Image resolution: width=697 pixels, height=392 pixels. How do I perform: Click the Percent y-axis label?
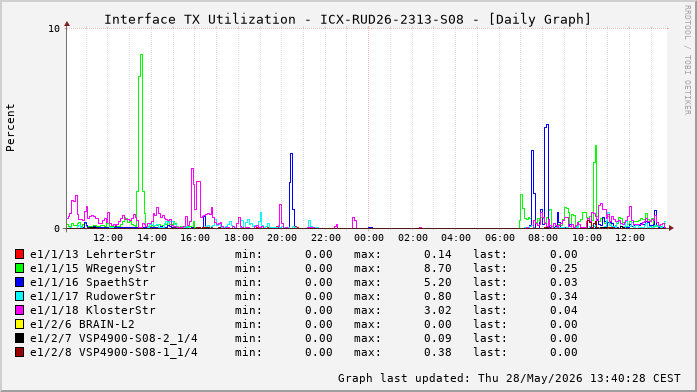coord(10,128)
